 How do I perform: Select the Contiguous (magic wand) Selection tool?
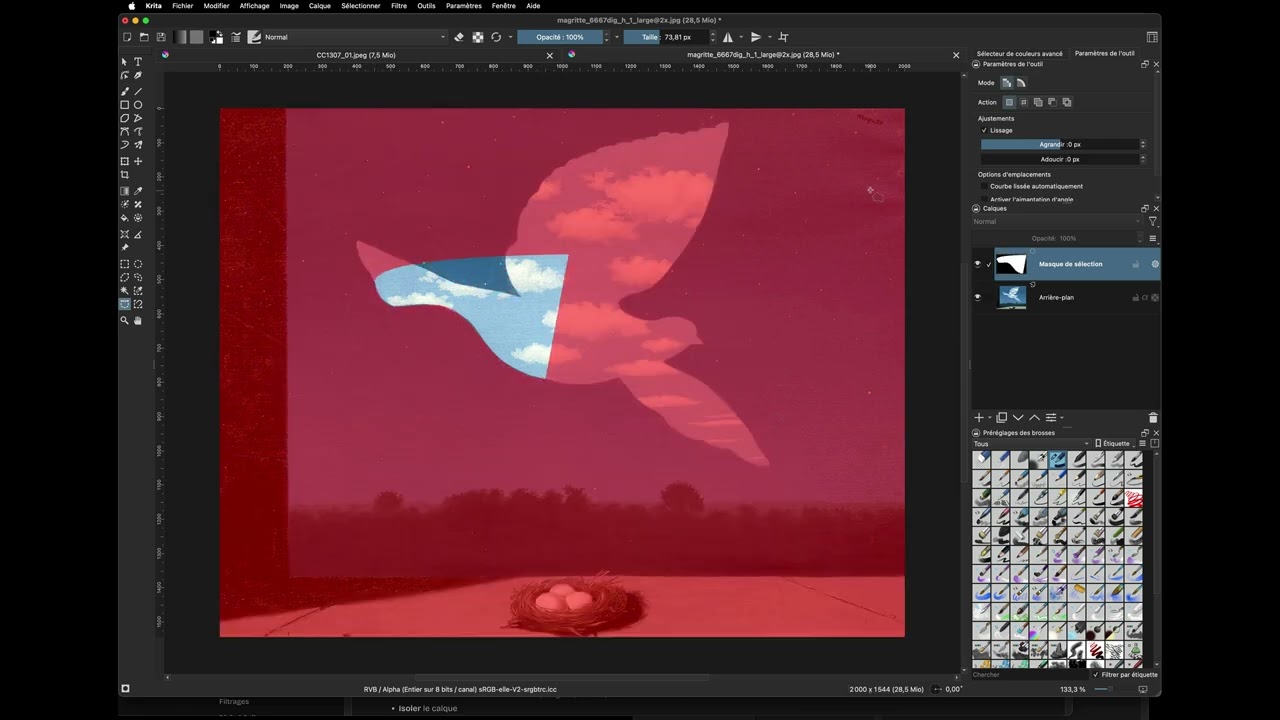pyautogui.click(x=125, y=291)
